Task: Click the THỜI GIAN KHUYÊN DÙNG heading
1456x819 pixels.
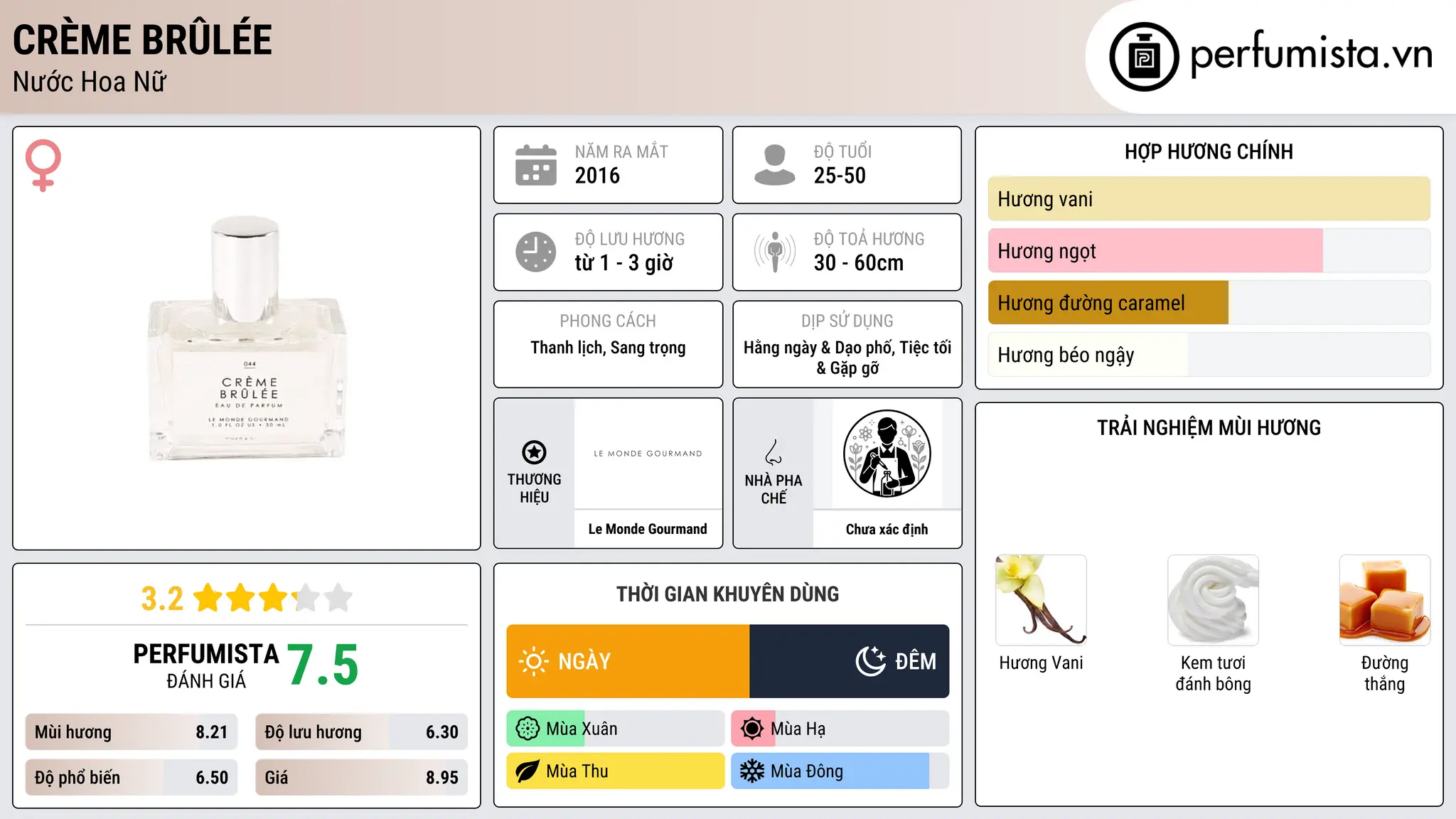Action: point(727,594)
